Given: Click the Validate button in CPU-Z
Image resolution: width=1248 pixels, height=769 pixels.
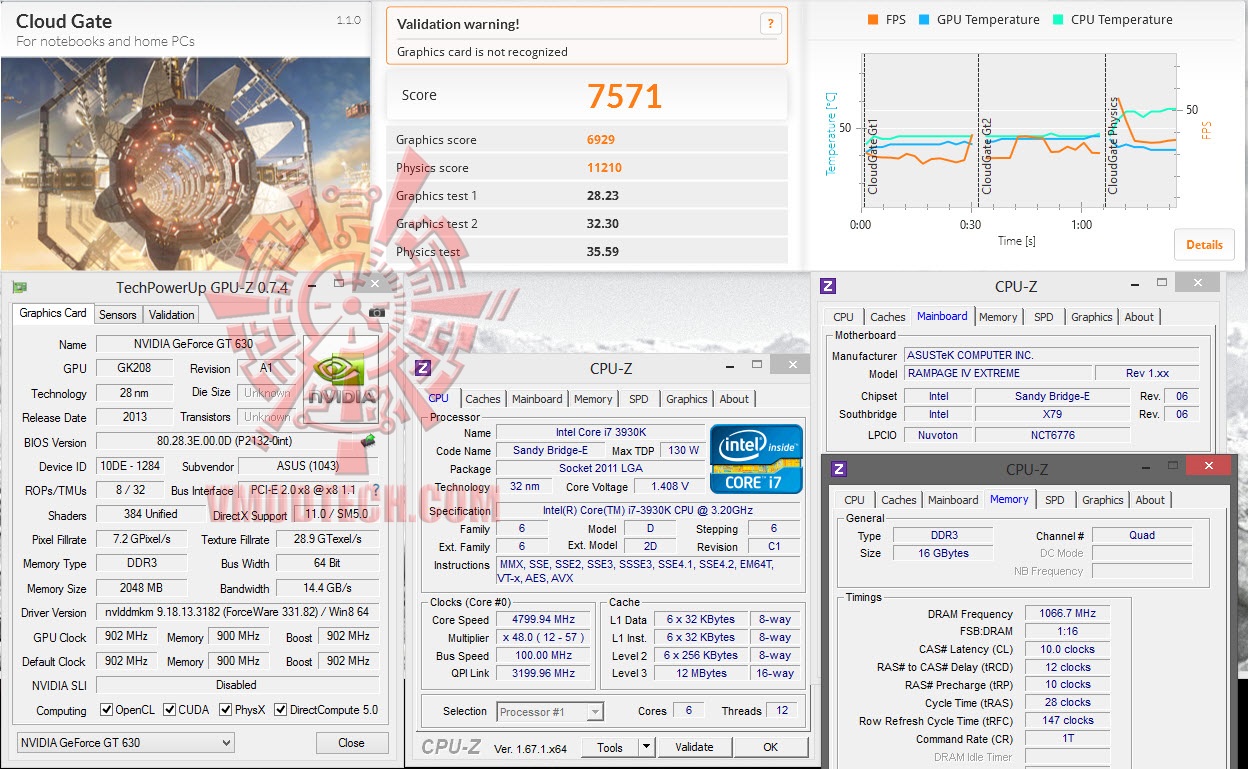Looking at the screenshot, I should 694,747.
